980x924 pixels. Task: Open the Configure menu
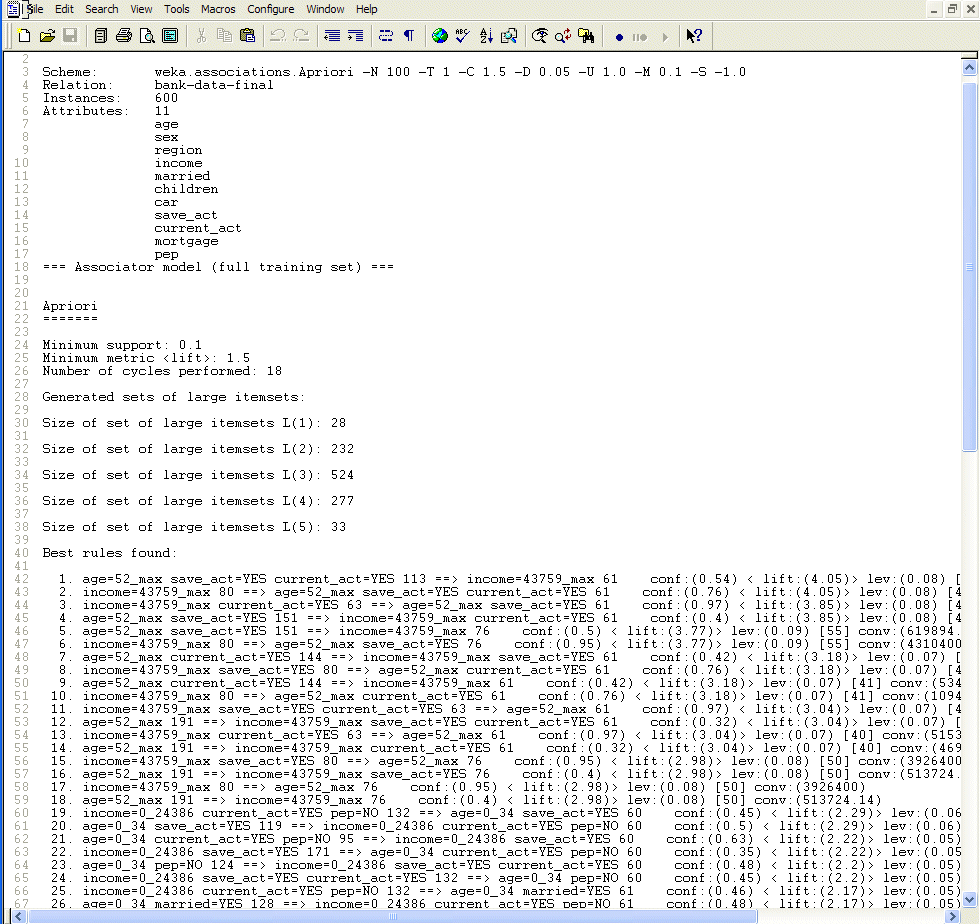point(271,9)
